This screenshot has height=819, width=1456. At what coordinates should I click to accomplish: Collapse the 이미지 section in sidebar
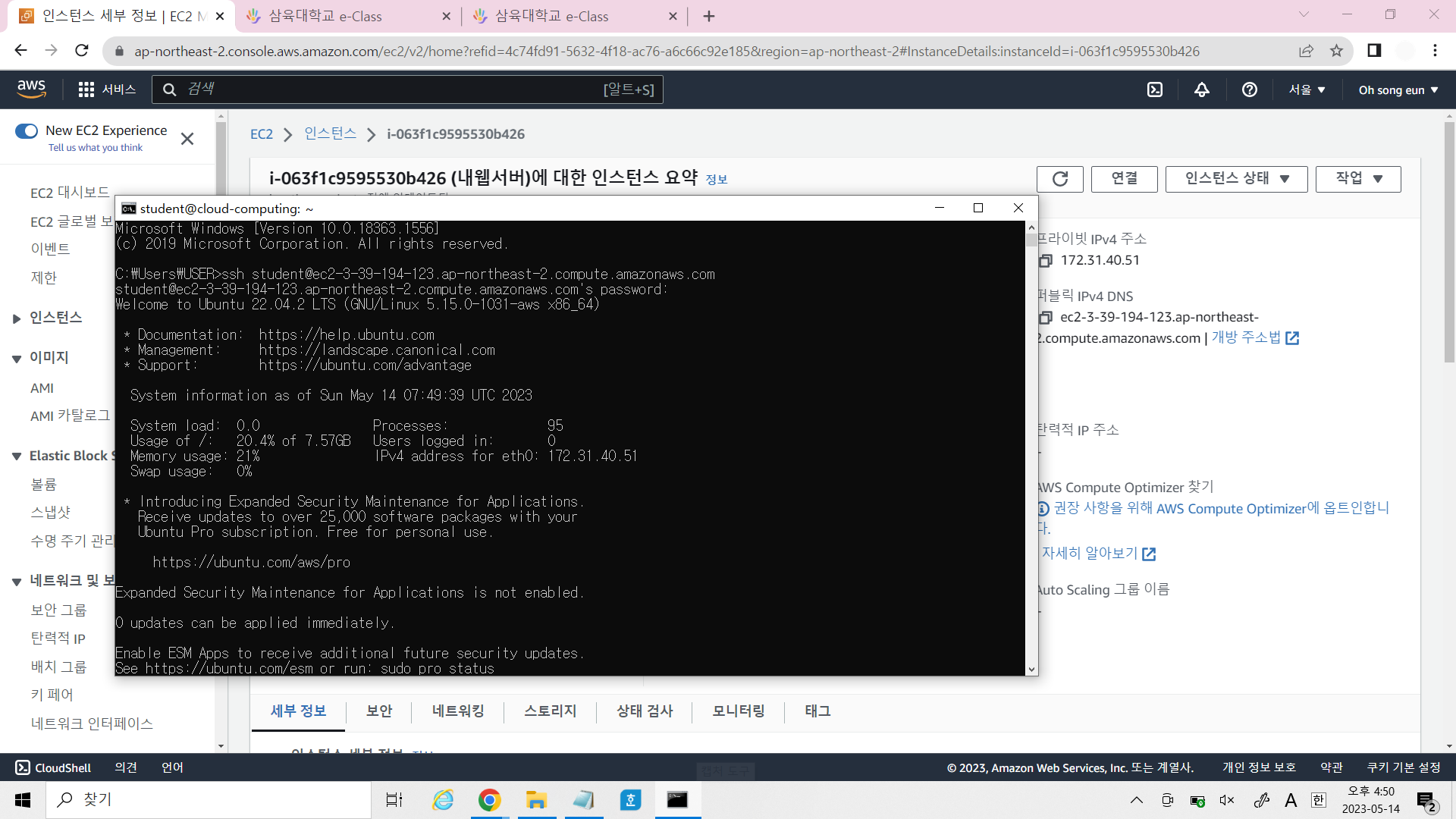[x=17, y=359]
